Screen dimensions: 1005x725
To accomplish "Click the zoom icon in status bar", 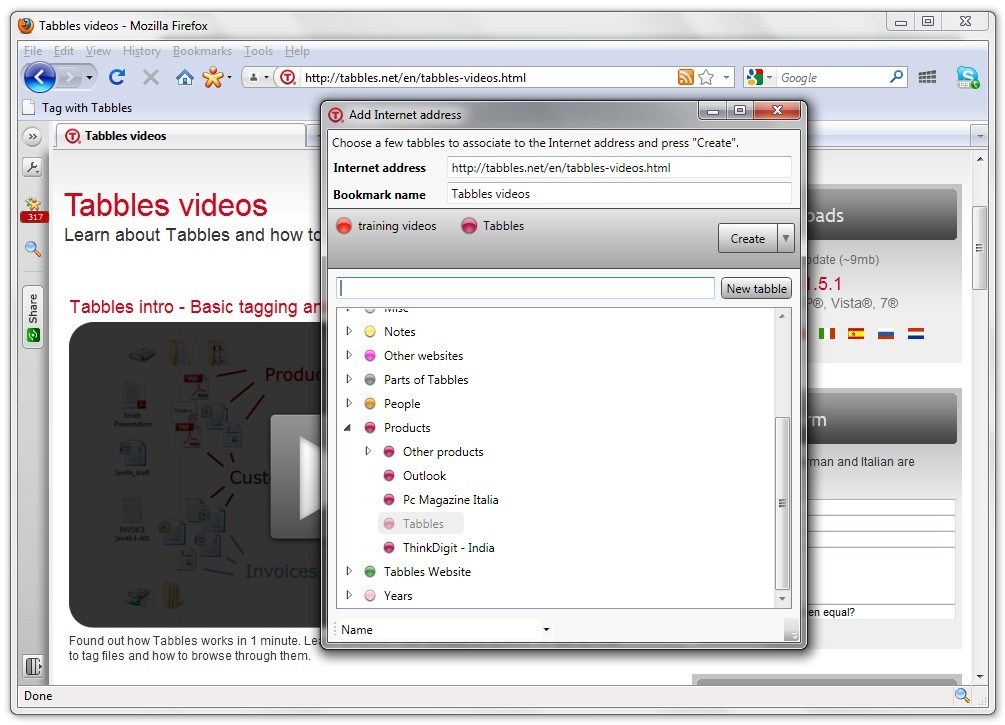I will click(x=962, y=696).
